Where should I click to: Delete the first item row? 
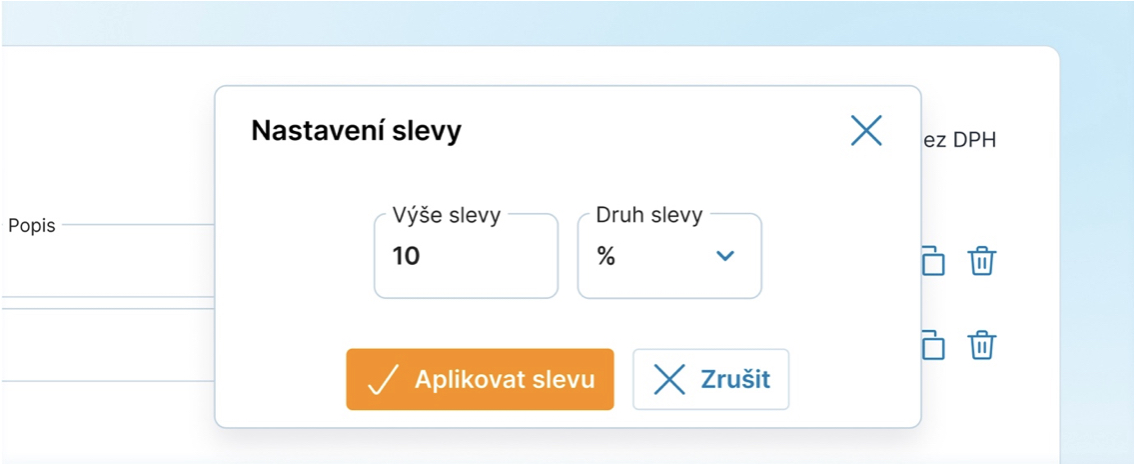point(982,261)
